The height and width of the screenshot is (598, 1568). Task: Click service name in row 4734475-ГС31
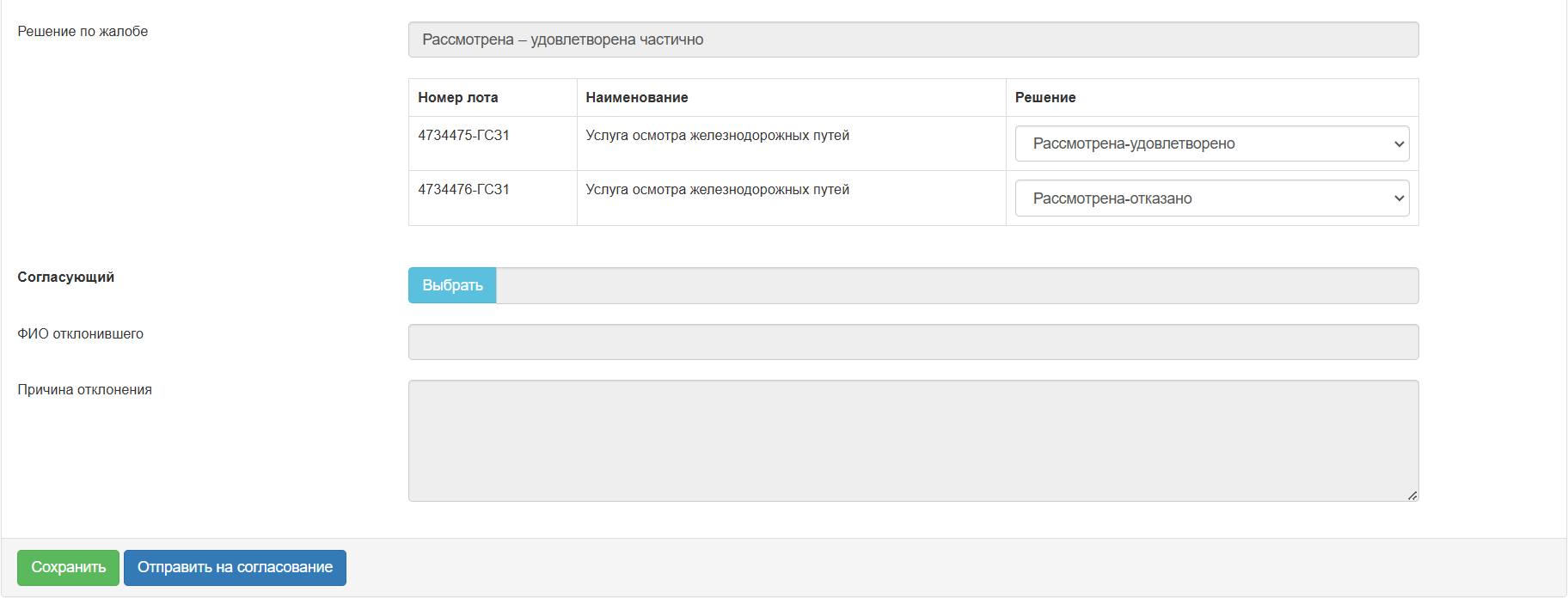pos(718,136)
